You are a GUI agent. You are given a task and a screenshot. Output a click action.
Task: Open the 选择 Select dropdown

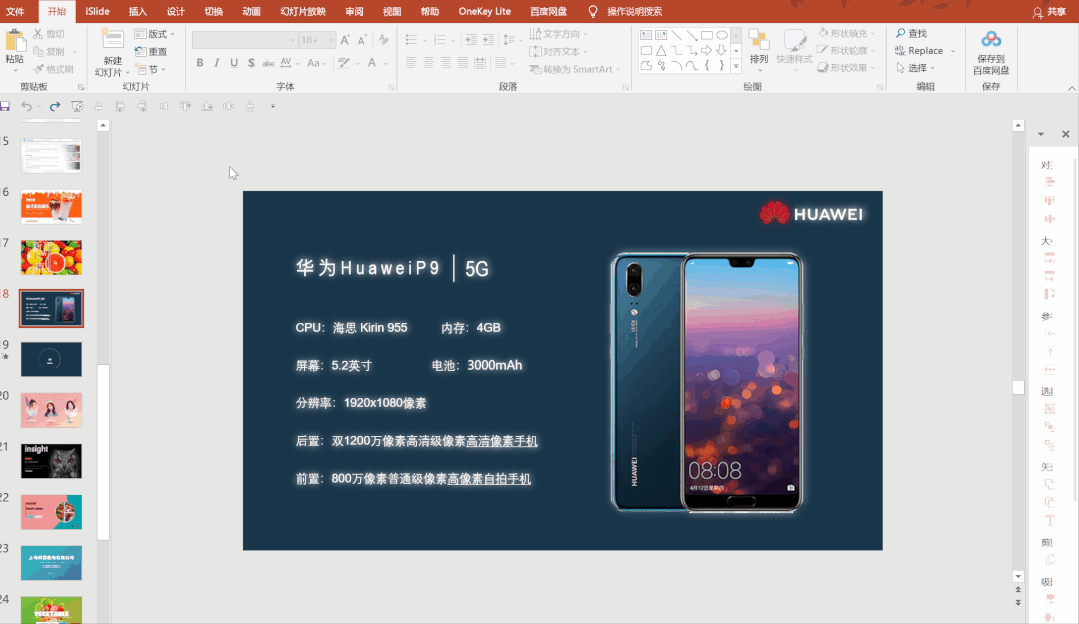click(x=916, y=67)
